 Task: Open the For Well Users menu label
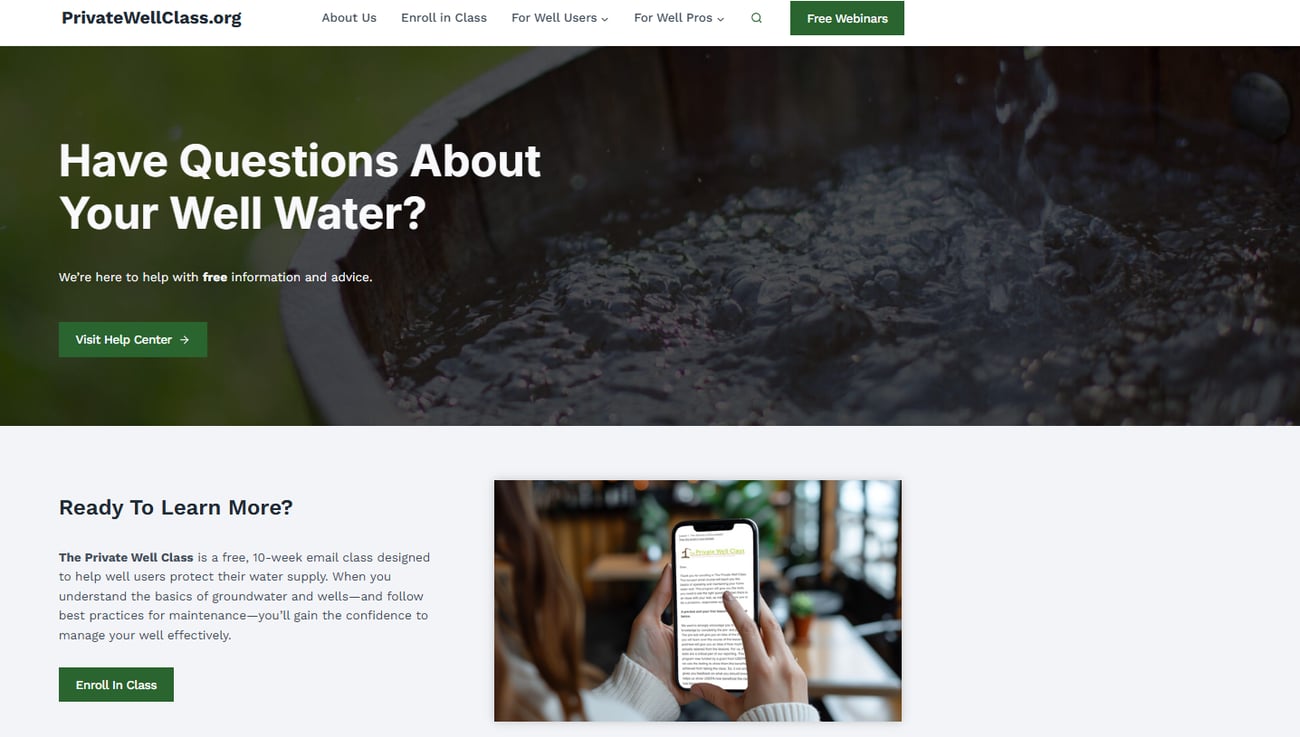554,18
